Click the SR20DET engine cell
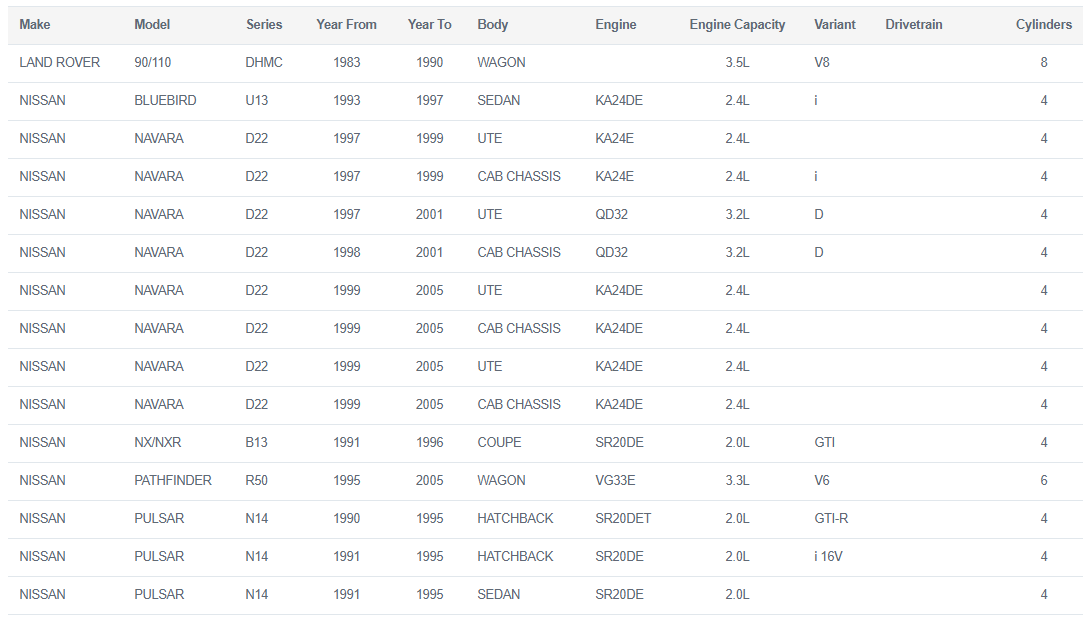The image size is (1083, 617). 623,518
